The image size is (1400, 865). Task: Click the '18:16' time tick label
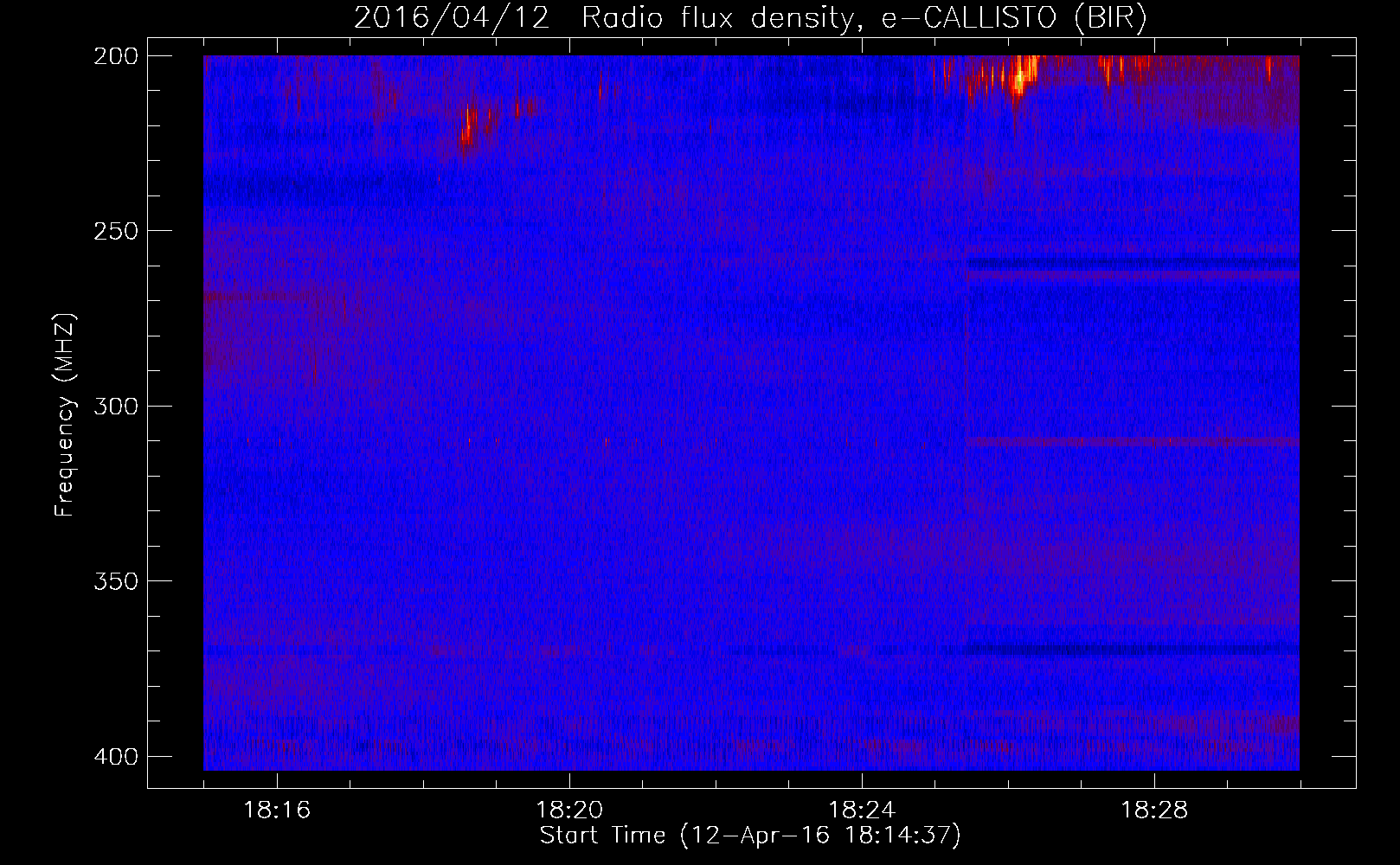pyautogui.click(x=277, y=811)
